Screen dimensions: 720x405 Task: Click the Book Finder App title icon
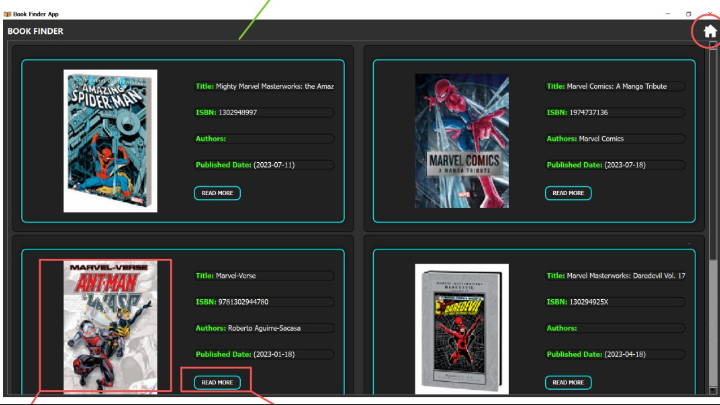point(7,14)
